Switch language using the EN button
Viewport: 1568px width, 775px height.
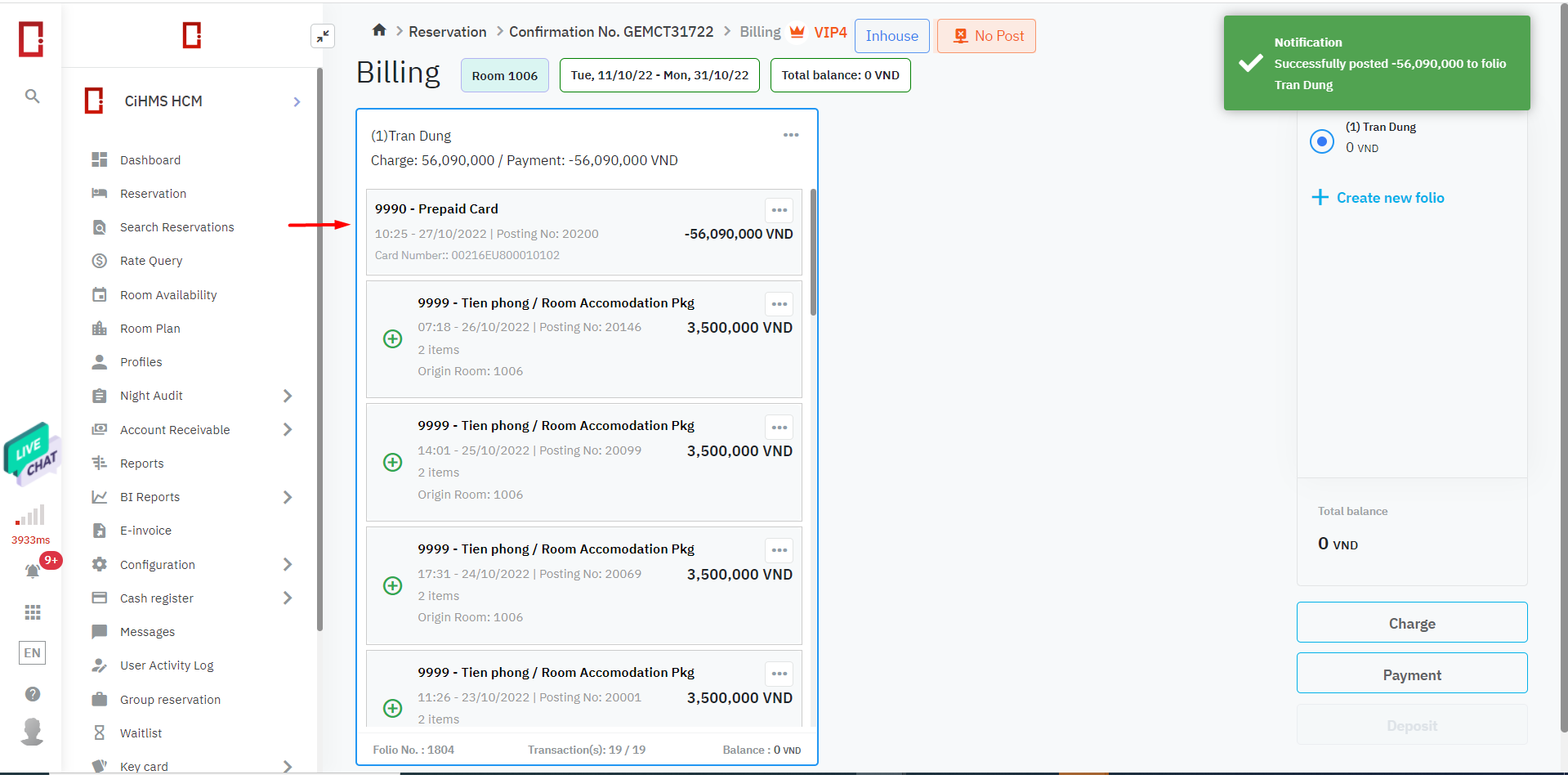click(x=33, y=652)
